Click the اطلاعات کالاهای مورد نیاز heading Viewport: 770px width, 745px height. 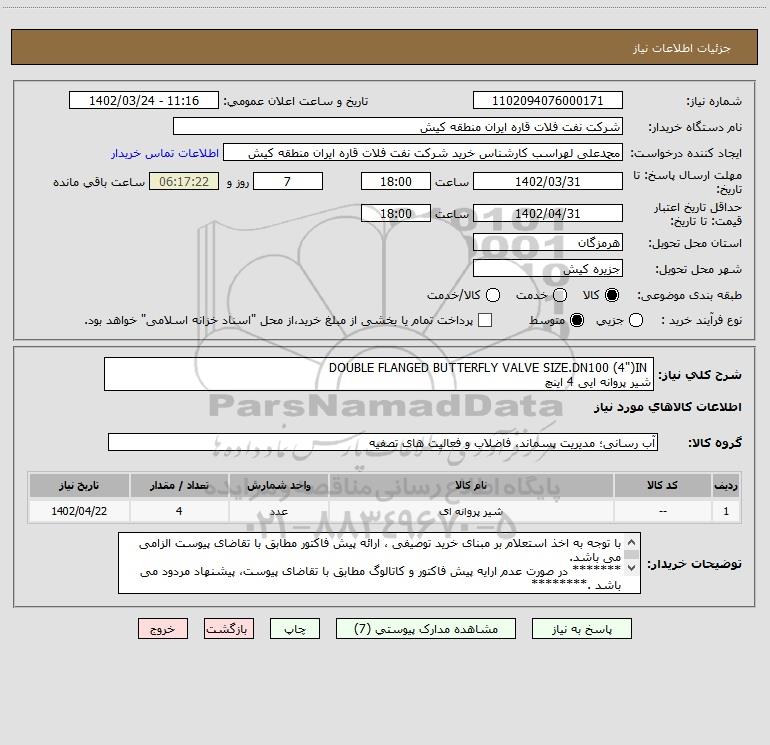pos(667,407)
